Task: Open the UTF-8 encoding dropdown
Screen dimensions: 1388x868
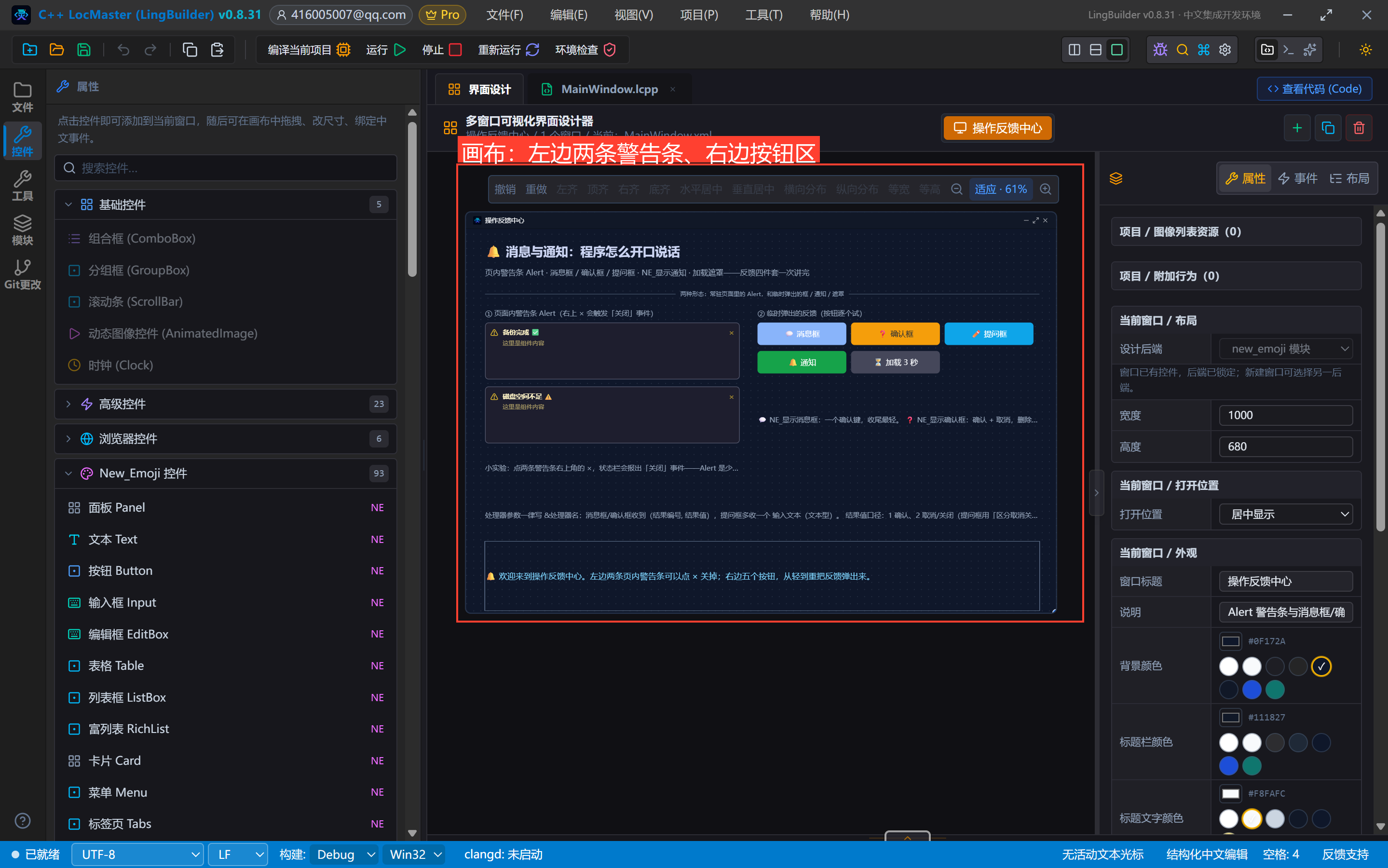Action: tap(138, 854)
